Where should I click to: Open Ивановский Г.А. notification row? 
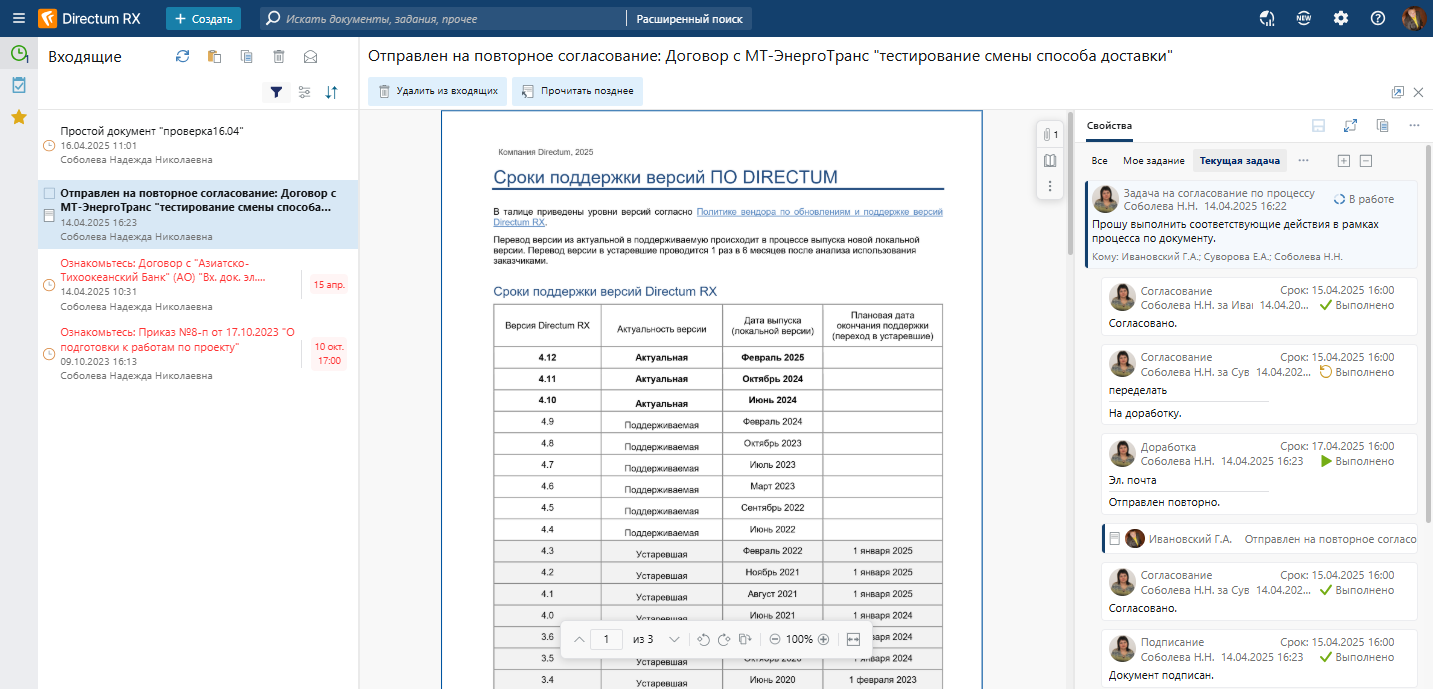tap(1259, 539)
